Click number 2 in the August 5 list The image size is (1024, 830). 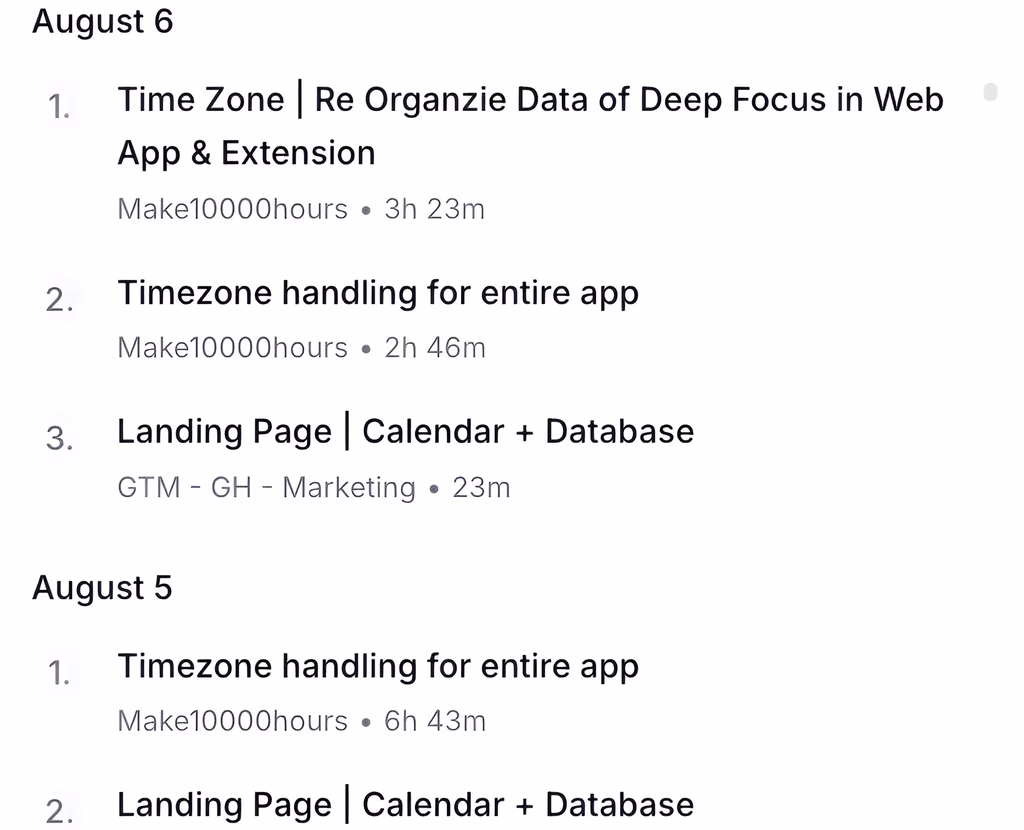(x=59, y=812)
